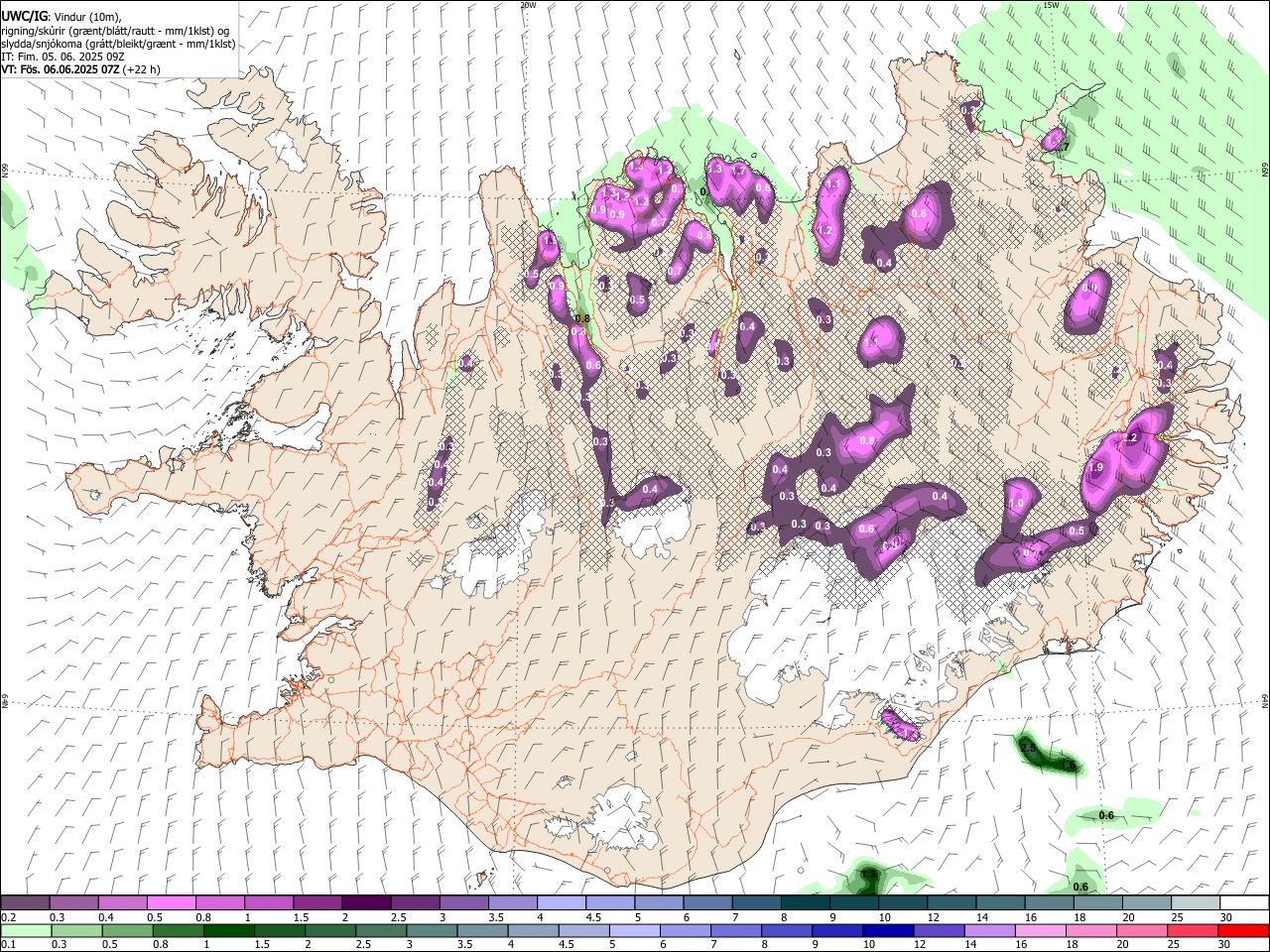Click the lower legend label "25"
Image resolution: width=1270 pixels, height=952 pixels.
[x=1174, y=944]
